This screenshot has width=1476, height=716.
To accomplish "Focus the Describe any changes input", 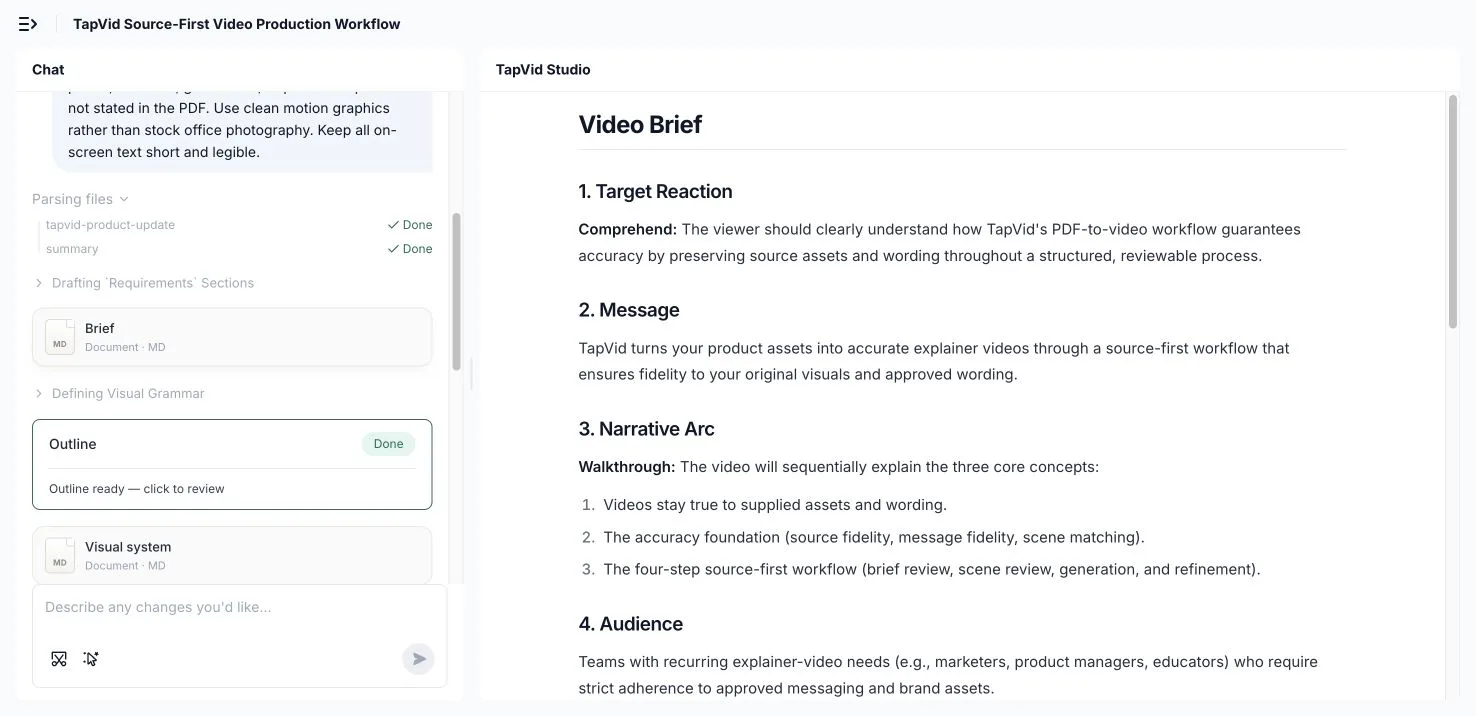I will click(x=239, y=607).
